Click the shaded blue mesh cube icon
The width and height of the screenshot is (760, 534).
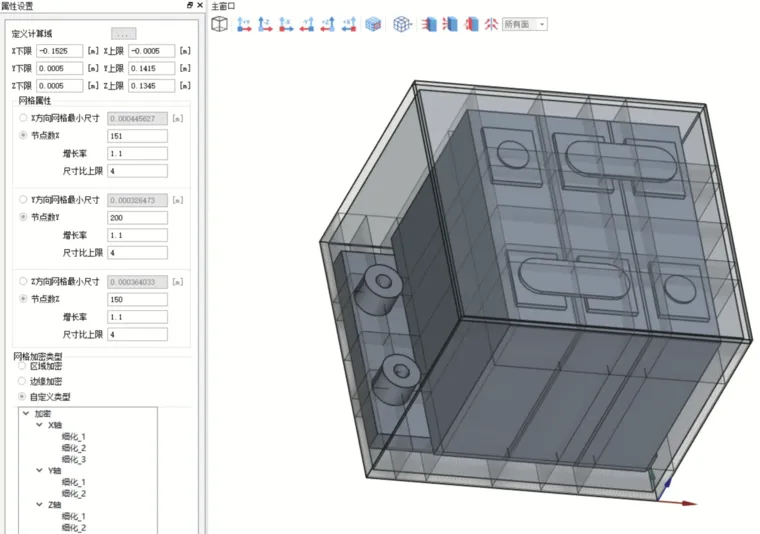coord(373,24)
